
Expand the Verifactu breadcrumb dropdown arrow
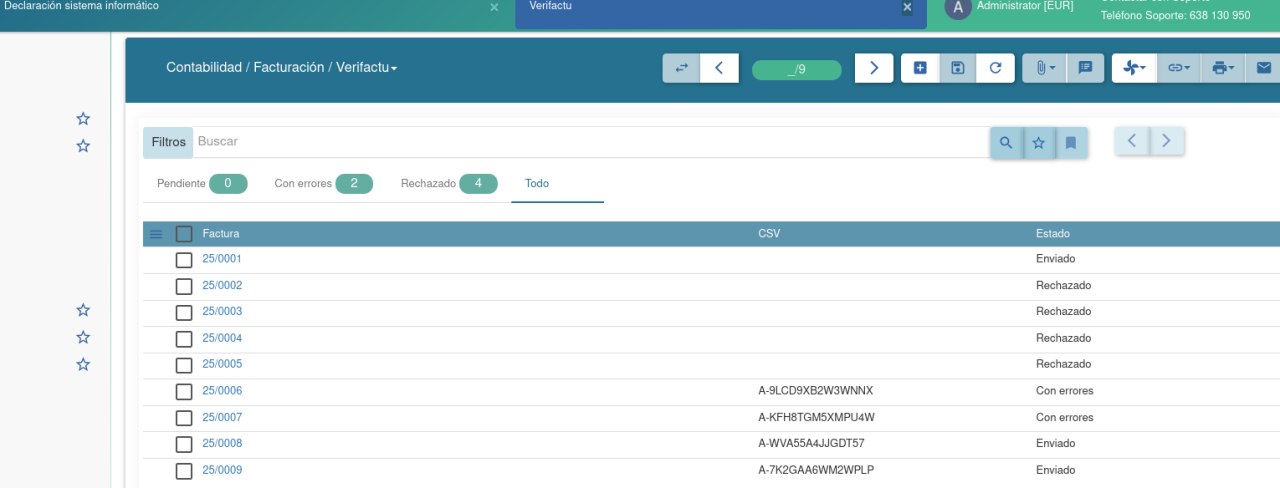(394, 69)
